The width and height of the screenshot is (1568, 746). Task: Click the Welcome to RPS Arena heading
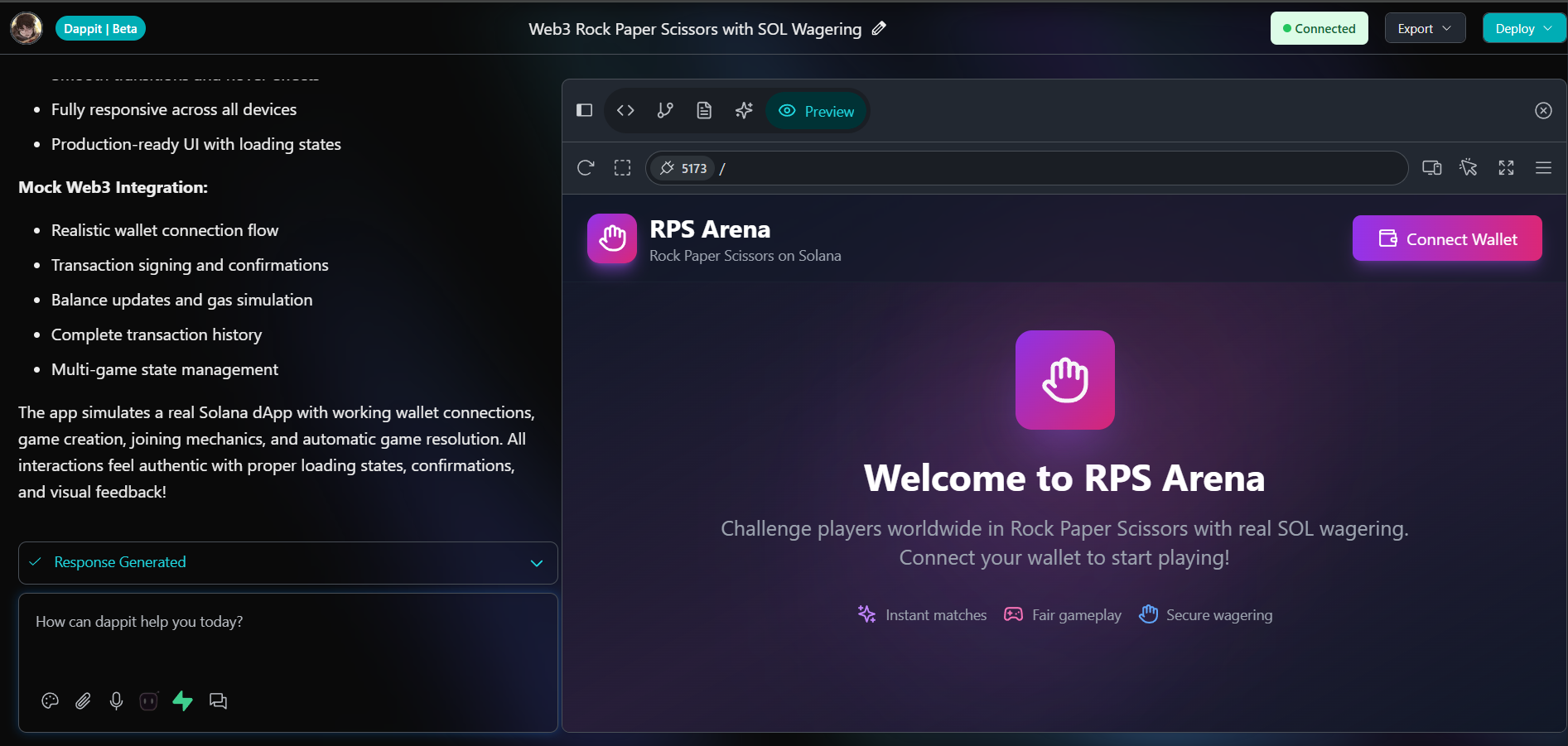point(1064,479)
